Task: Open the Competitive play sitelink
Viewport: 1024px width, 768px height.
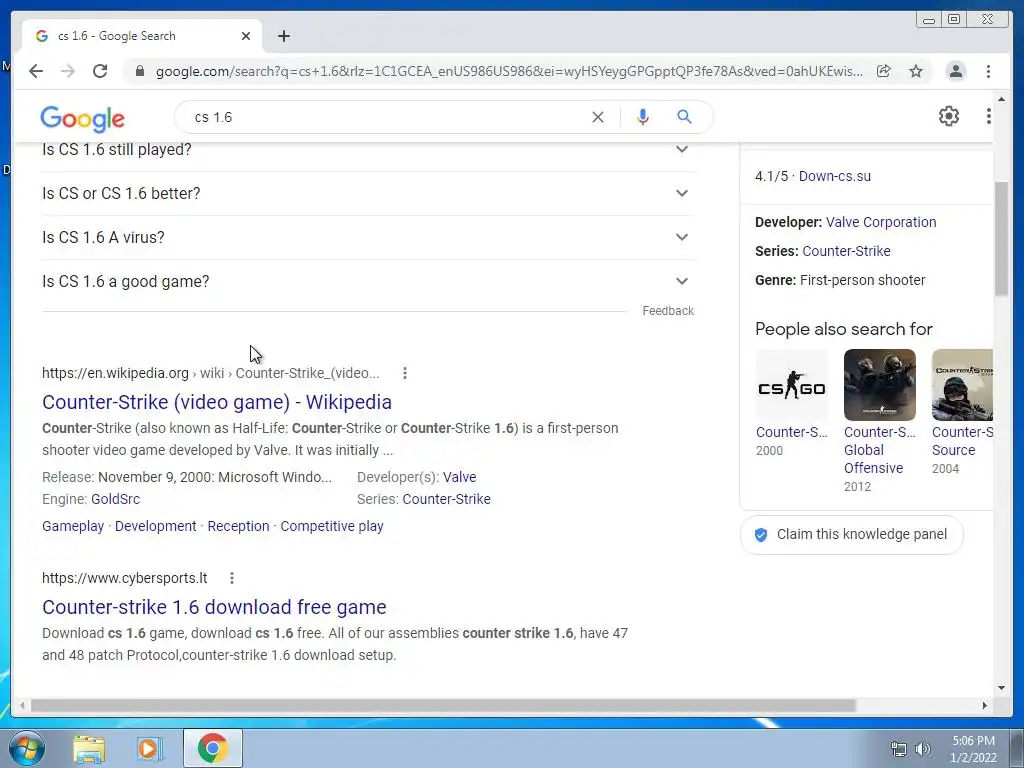Action: pyautogui.click(x=332, y=526)
